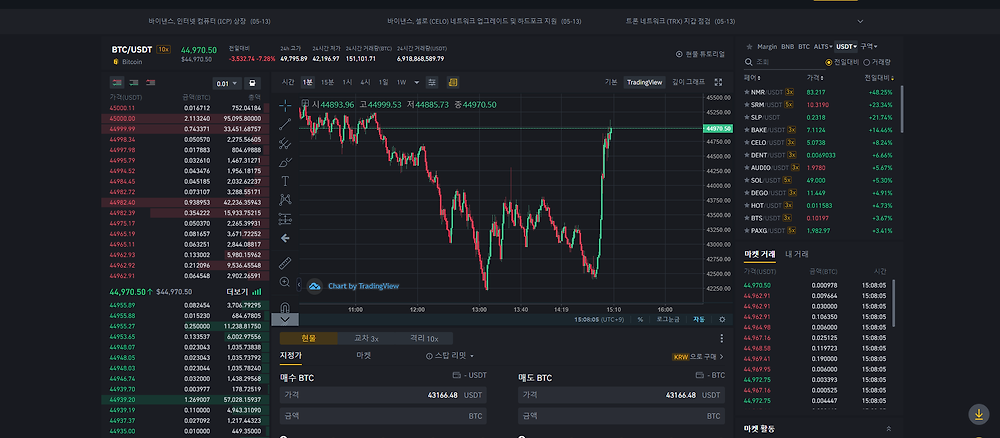
Task: Select the 거래량 radio button
Action: pyautogui.click(x=866, y=61)
